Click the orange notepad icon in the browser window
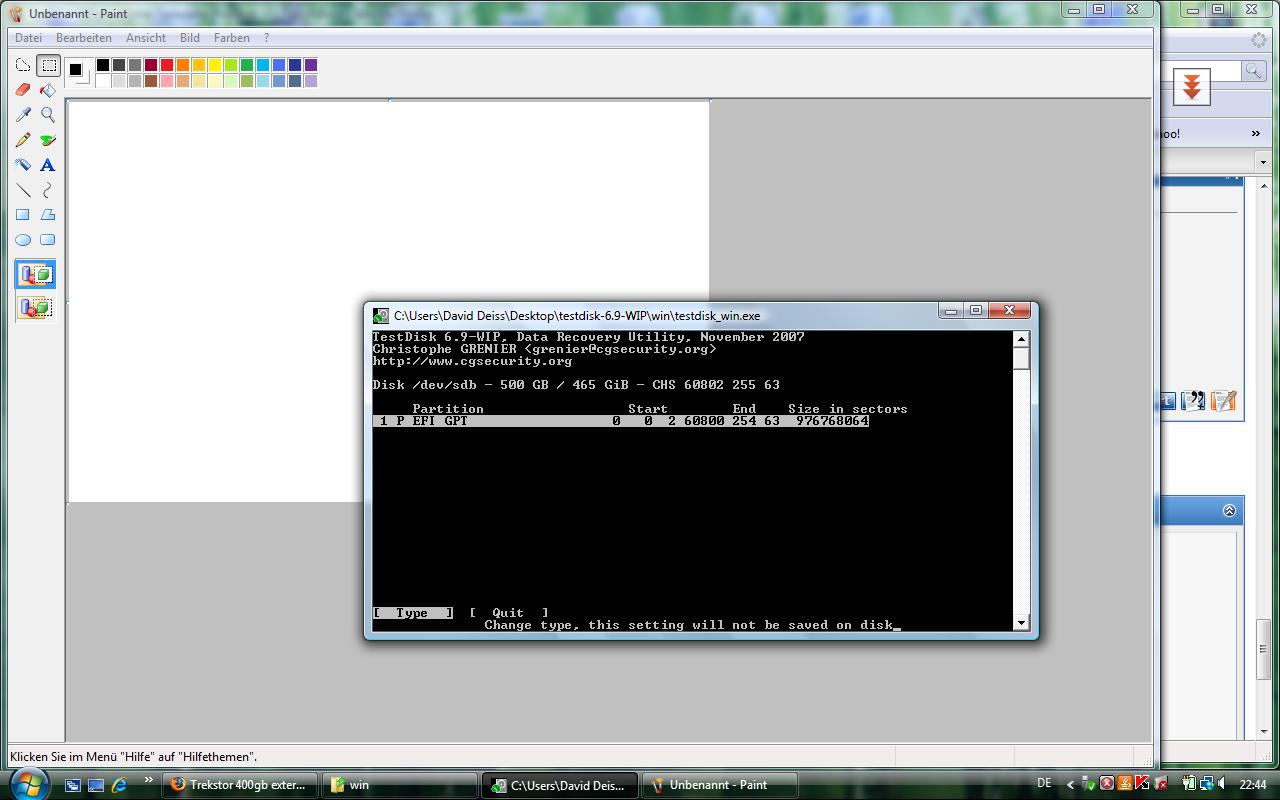The image size is (1280, 800). (1223, 401)
